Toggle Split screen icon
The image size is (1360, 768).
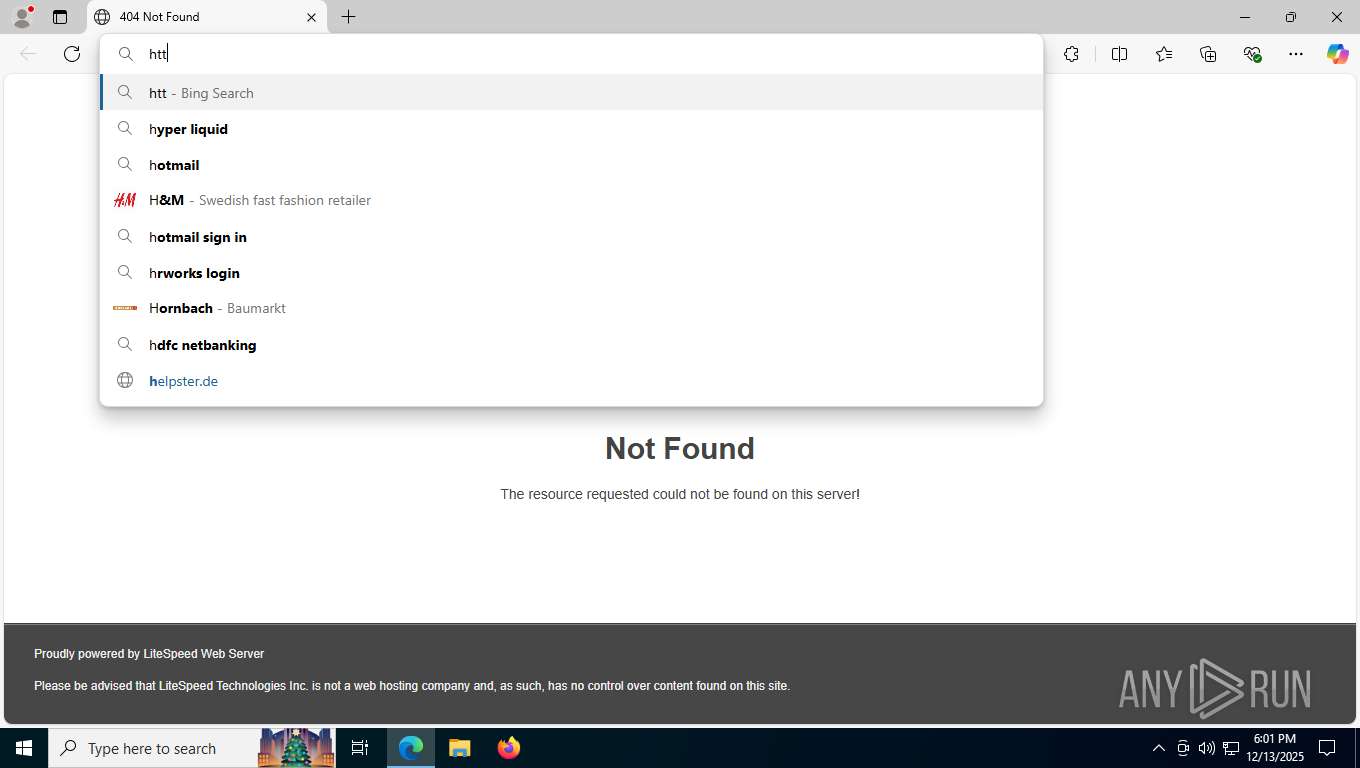(x=1119, y=54)
